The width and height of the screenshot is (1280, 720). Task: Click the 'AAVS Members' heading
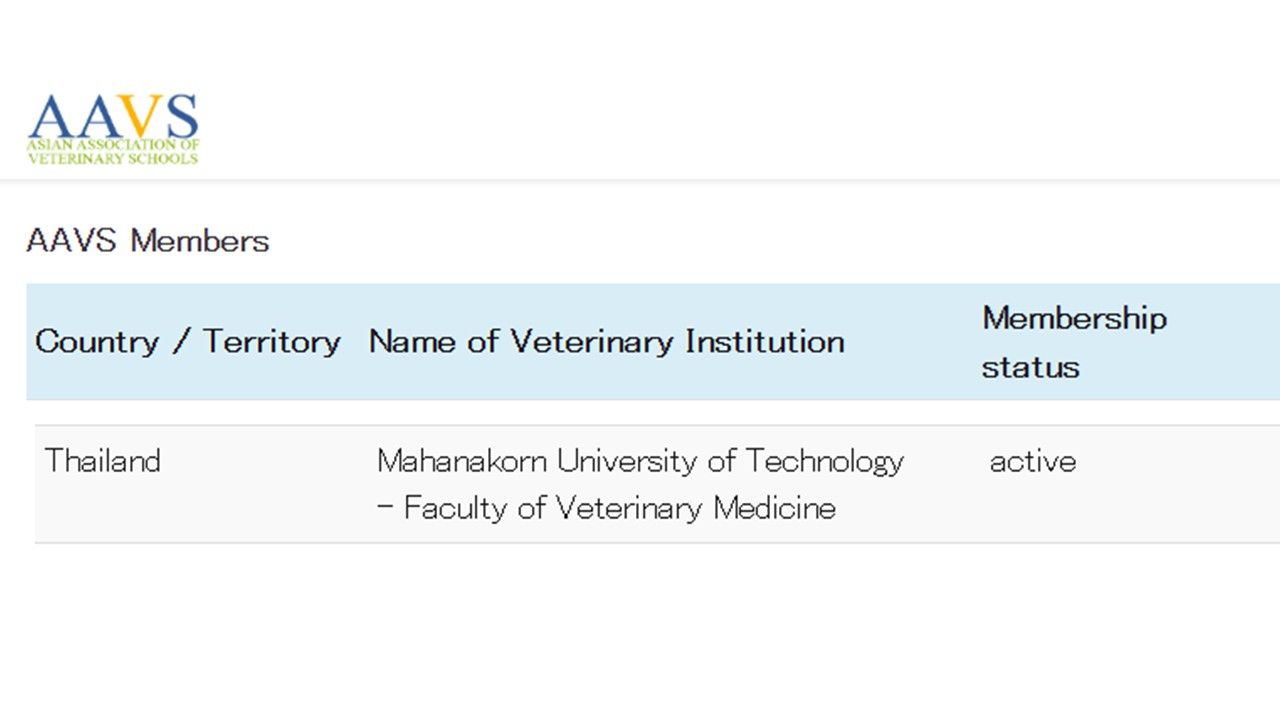click(x=148, y=241)
